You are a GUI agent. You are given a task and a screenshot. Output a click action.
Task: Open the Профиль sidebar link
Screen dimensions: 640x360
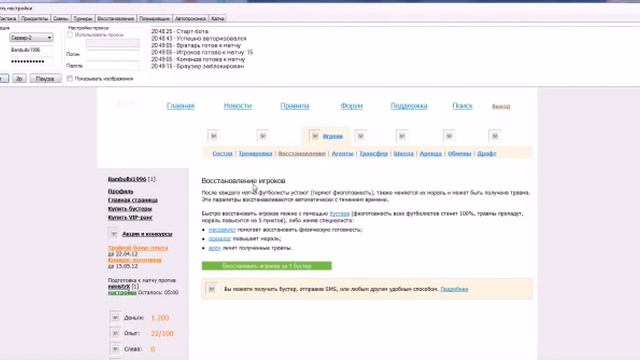(120, 191)
